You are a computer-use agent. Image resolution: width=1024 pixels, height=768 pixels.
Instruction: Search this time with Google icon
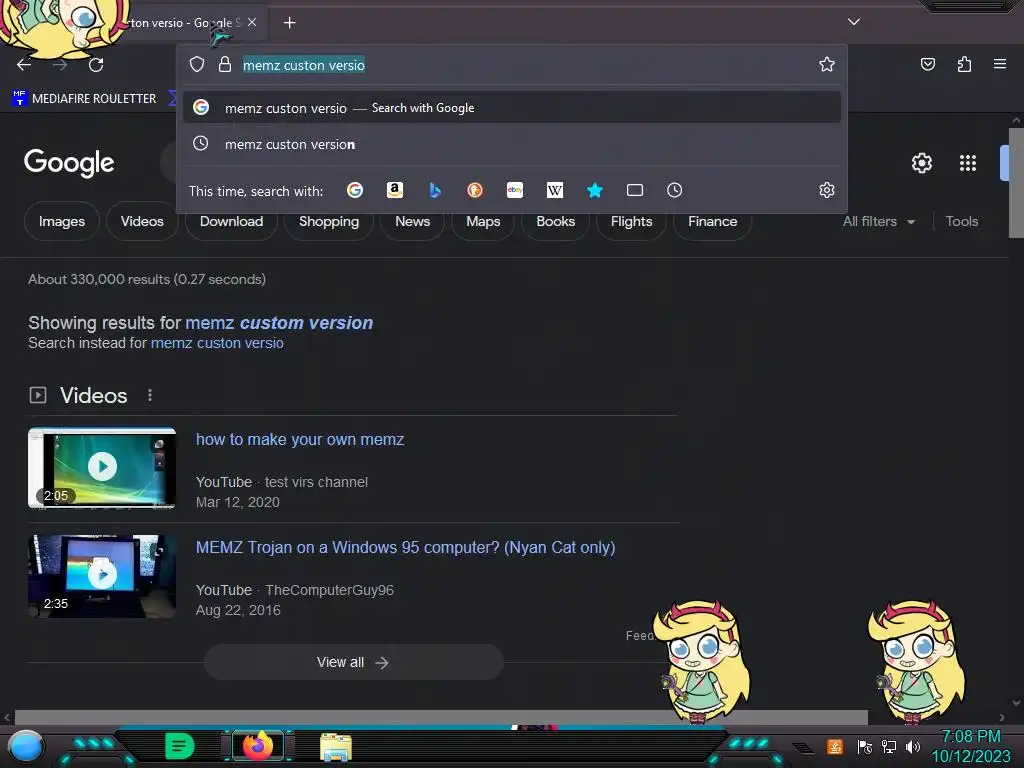[355, 190]
